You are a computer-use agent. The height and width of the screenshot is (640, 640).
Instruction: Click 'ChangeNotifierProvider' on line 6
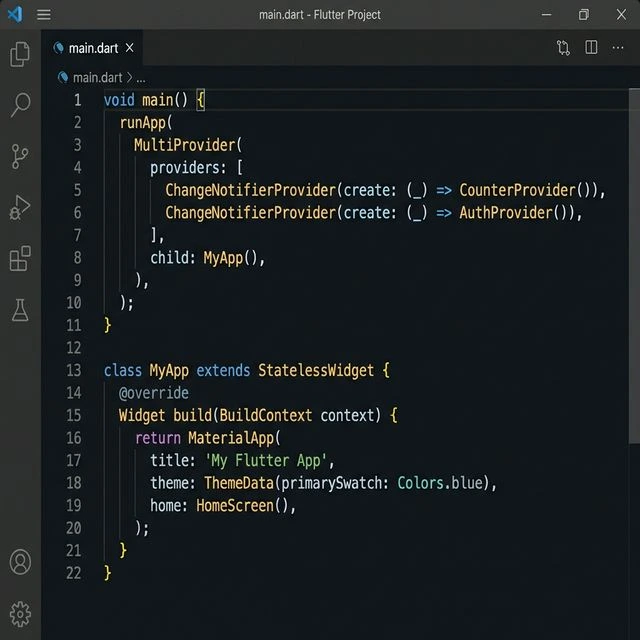[x=250, y=213]
